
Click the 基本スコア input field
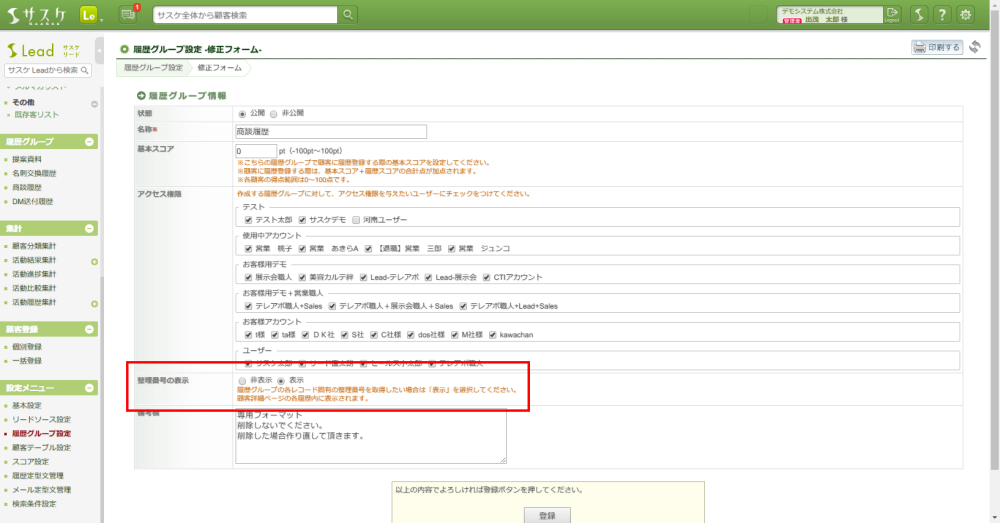point(256,151)
